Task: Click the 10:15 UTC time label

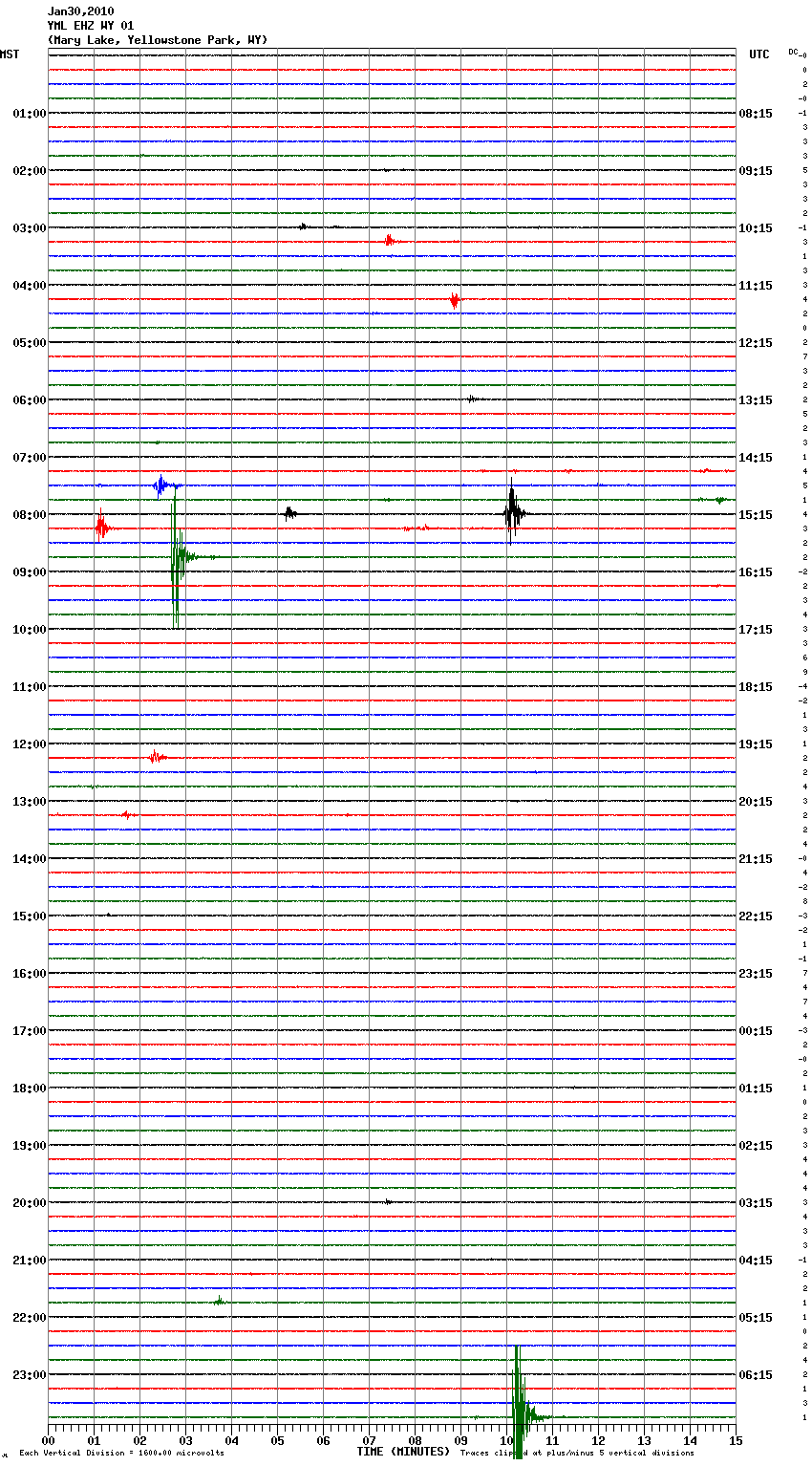Action: click(756, 228)
